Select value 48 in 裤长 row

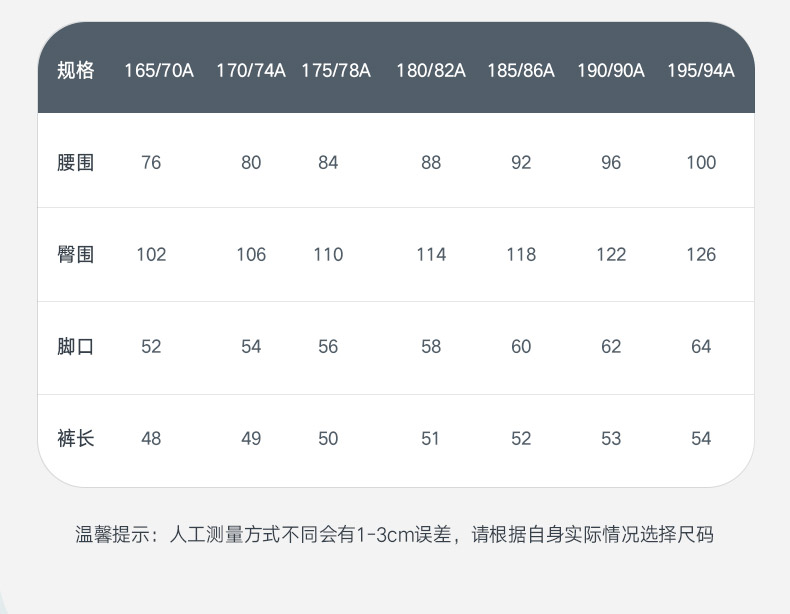tap(151, 438)
